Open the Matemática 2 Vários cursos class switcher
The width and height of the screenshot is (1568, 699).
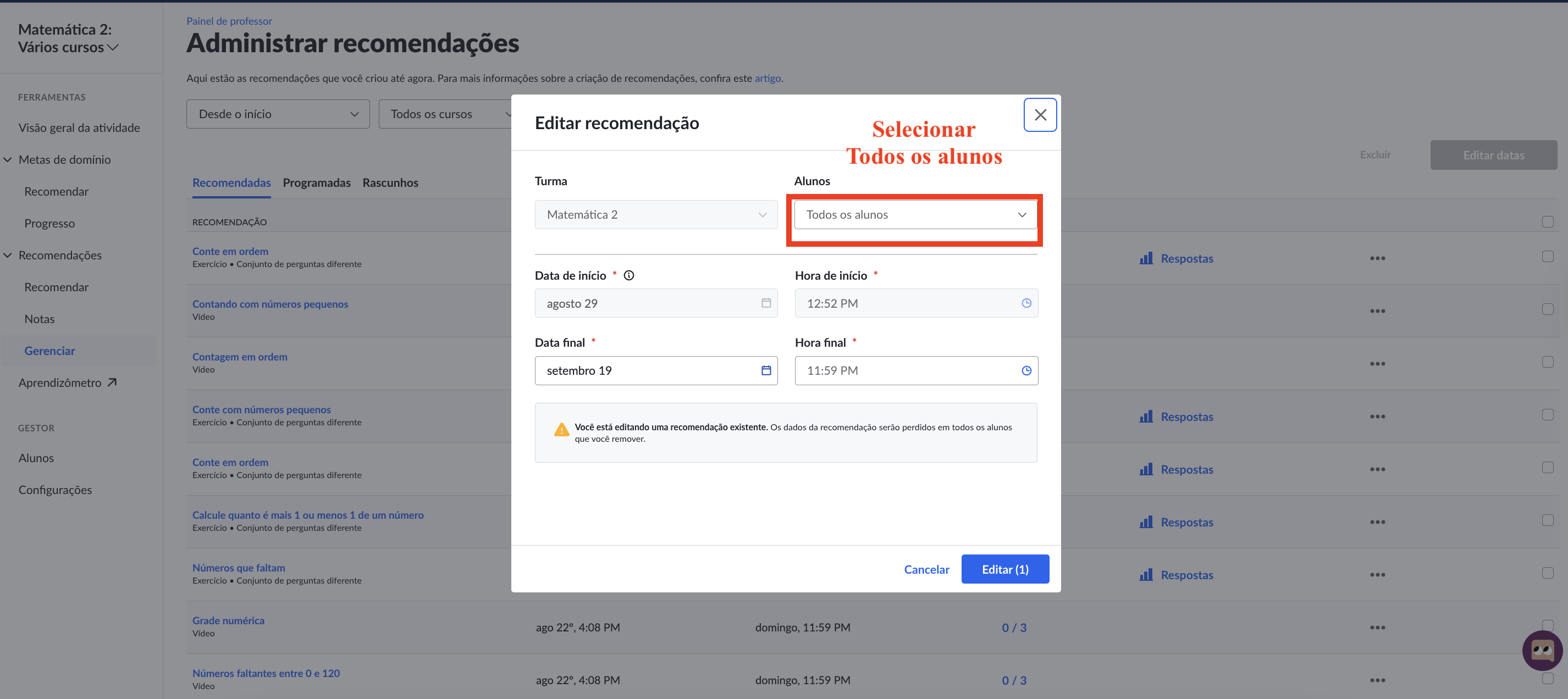tap(68, 38)
